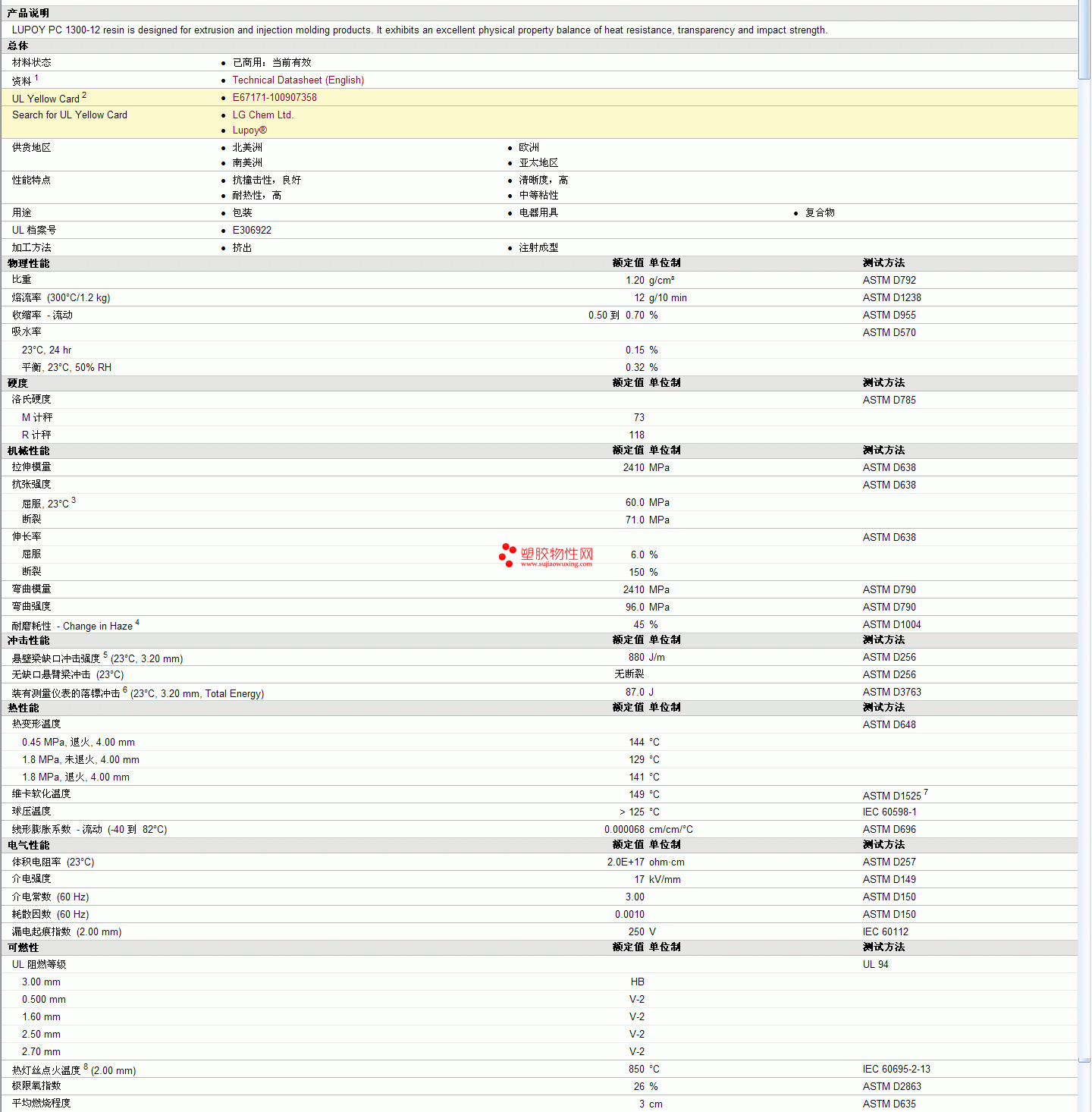The width and height of the screenshot is (1092, 1112).
Task: Select the IEC 60598-1 test method
Action: (x=889, y=812)
